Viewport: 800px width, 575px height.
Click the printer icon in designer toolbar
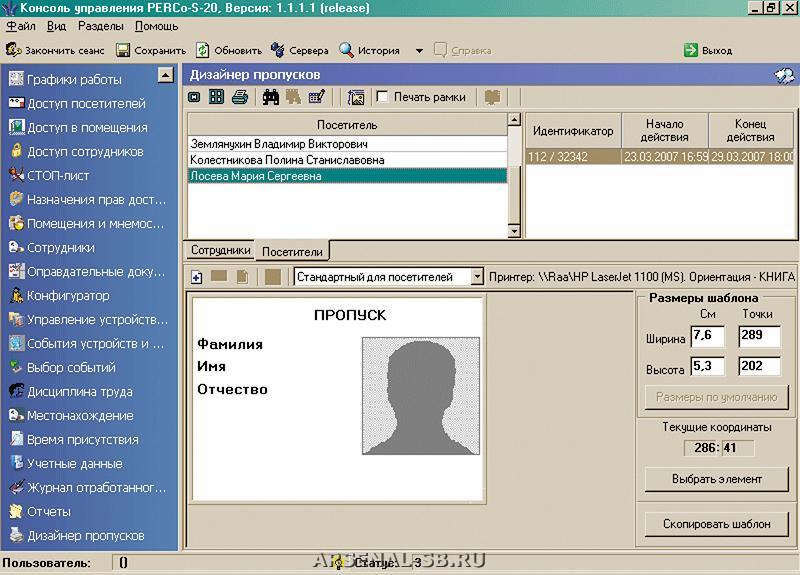[x=240, y=97]
